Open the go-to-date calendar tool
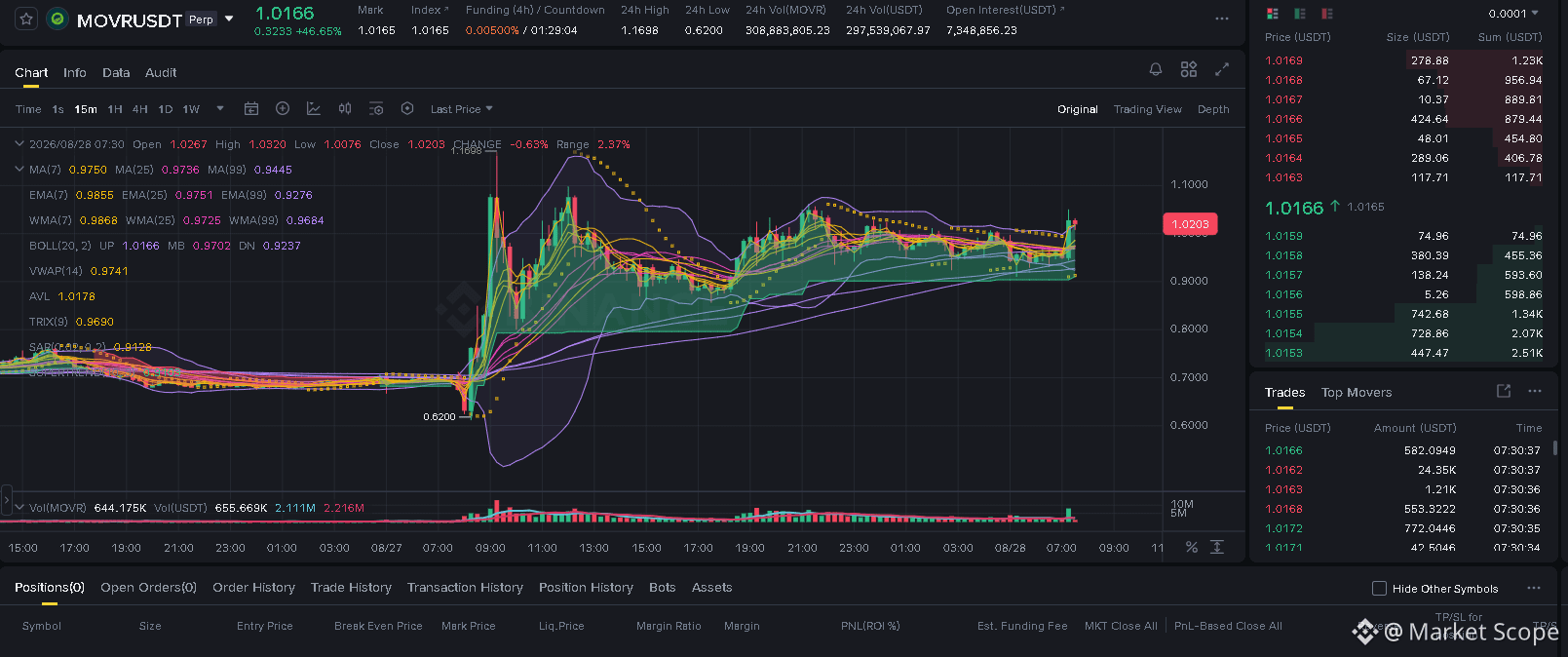This screenshot has width=1568, height=657. tap(251, 109)
